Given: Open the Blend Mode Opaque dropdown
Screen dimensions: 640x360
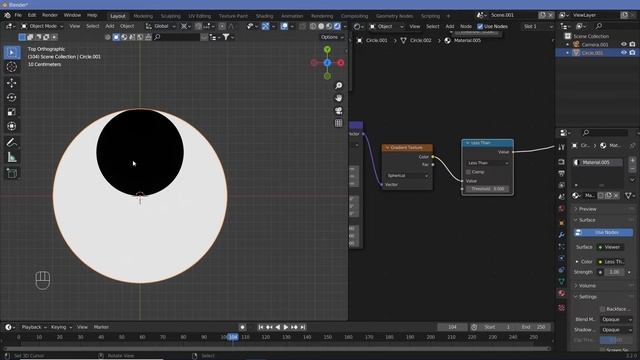Looking at the screenshot, I should click(x=616, y=320).
